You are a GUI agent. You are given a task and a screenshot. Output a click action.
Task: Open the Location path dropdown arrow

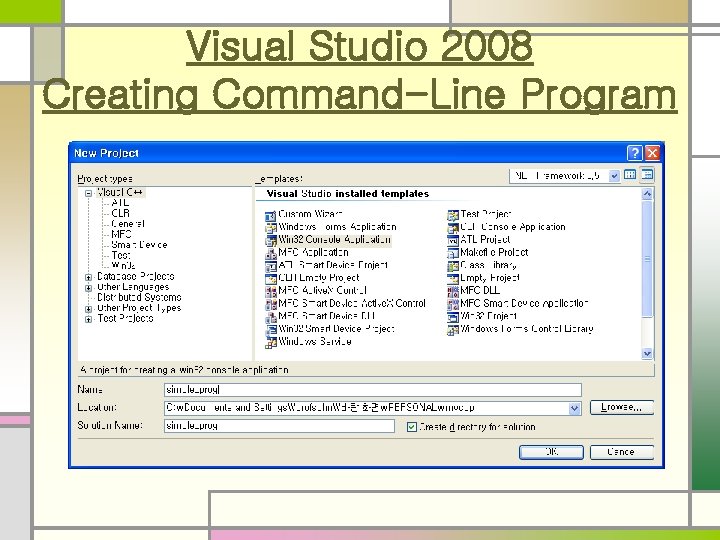pos(574,408)
